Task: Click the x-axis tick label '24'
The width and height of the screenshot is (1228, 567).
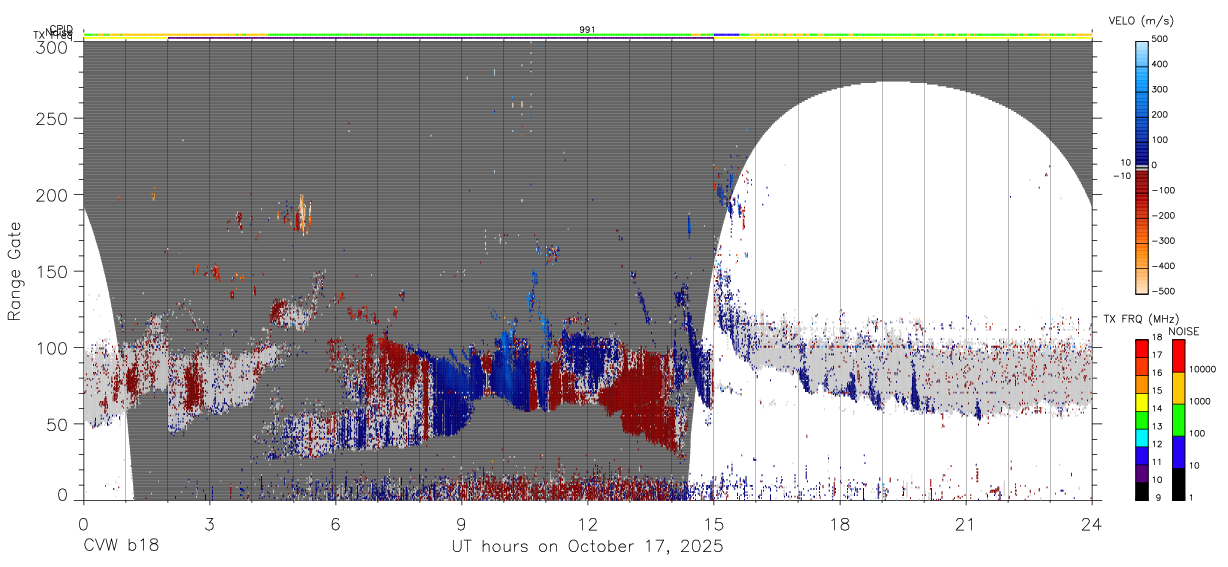Action: coord(1091,523)
